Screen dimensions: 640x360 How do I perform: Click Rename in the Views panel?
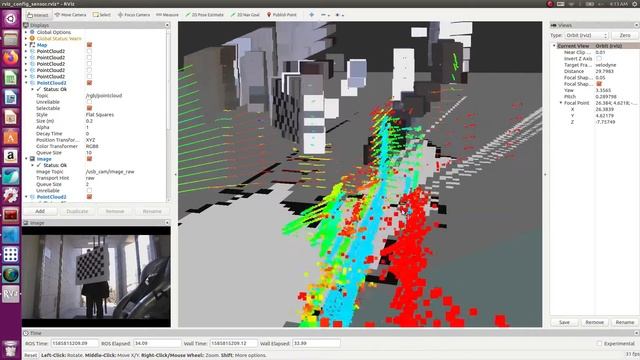624,322
